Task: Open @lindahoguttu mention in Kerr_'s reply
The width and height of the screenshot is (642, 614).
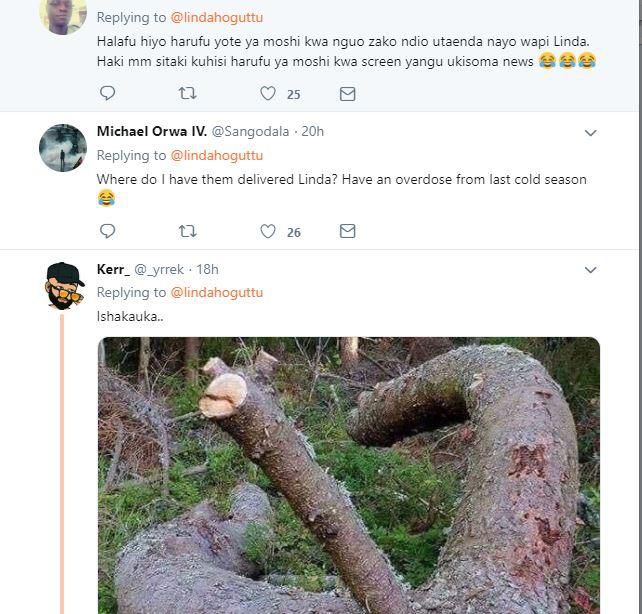Action: coord(217,292)
